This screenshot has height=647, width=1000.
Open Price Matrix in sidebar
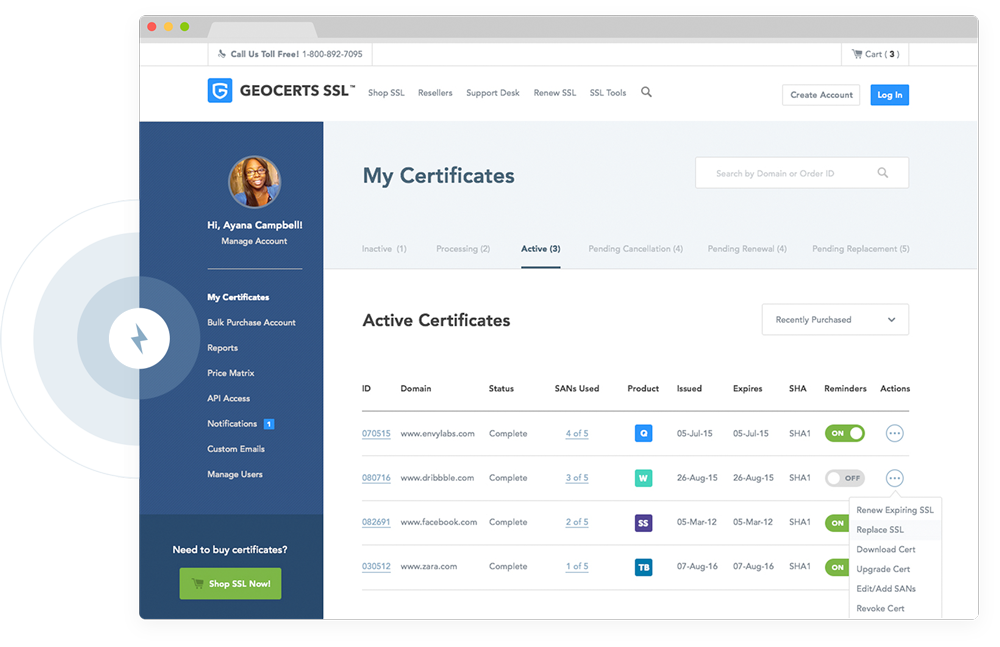click(x=230, y=373)
